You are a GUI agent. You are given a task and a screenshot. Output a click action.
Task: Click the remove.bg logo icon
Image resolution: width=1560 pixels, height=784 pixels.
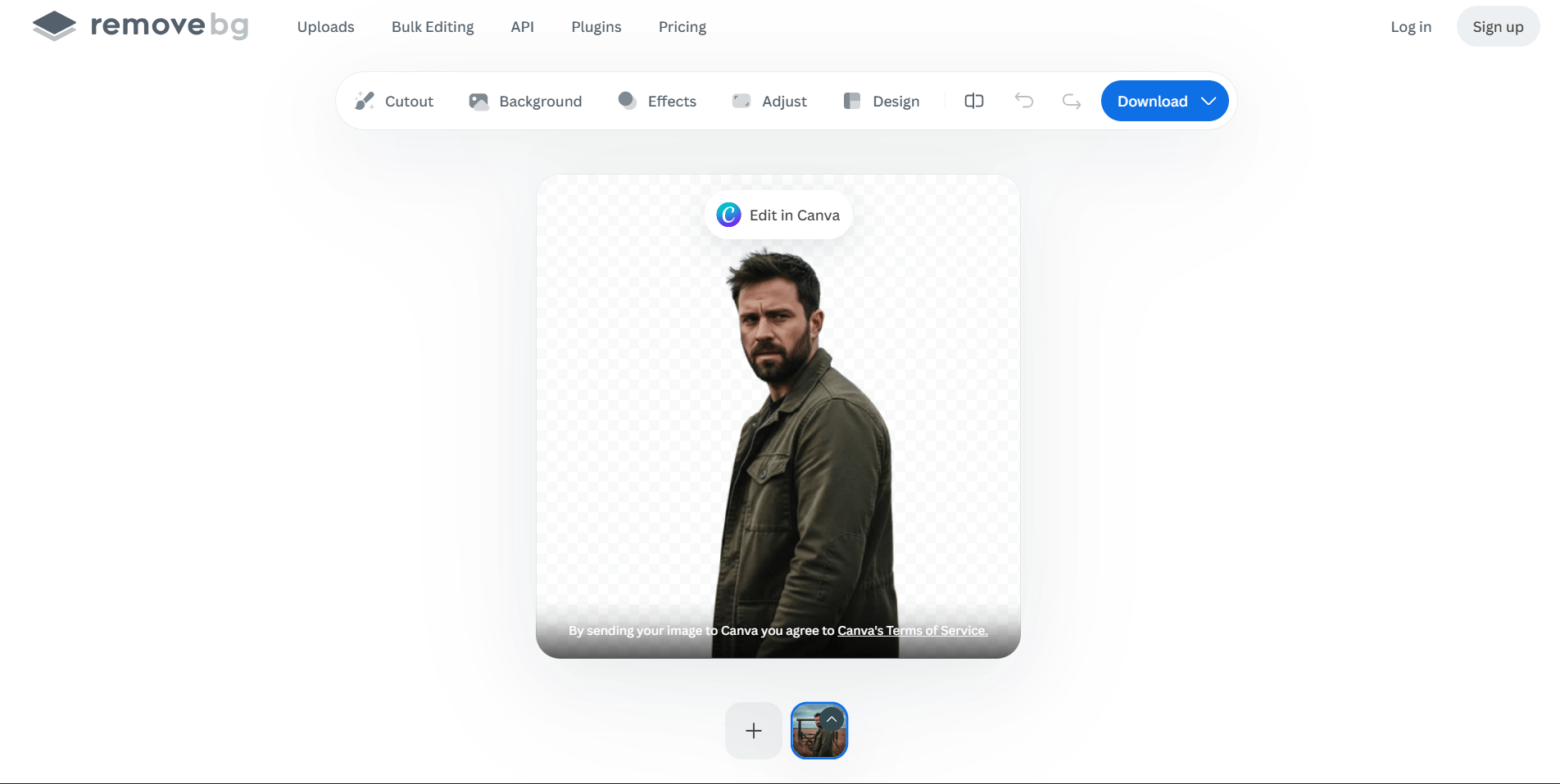tap(54, 26)
